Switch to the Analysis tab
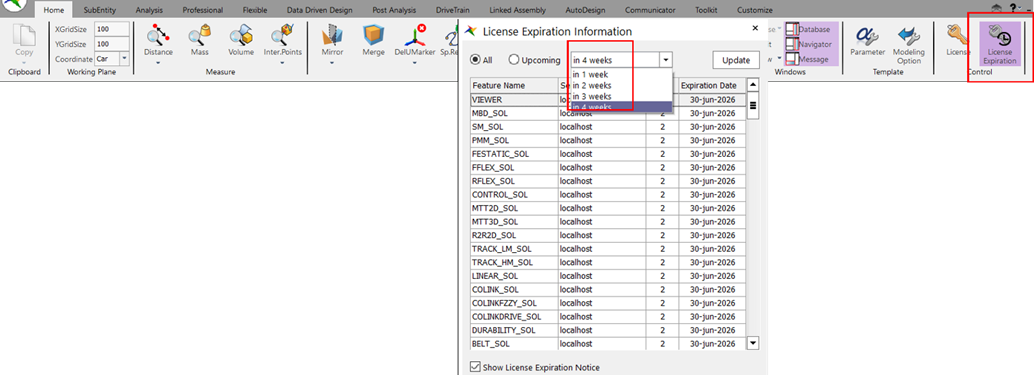1034x375 pixels. coord(149,11)
